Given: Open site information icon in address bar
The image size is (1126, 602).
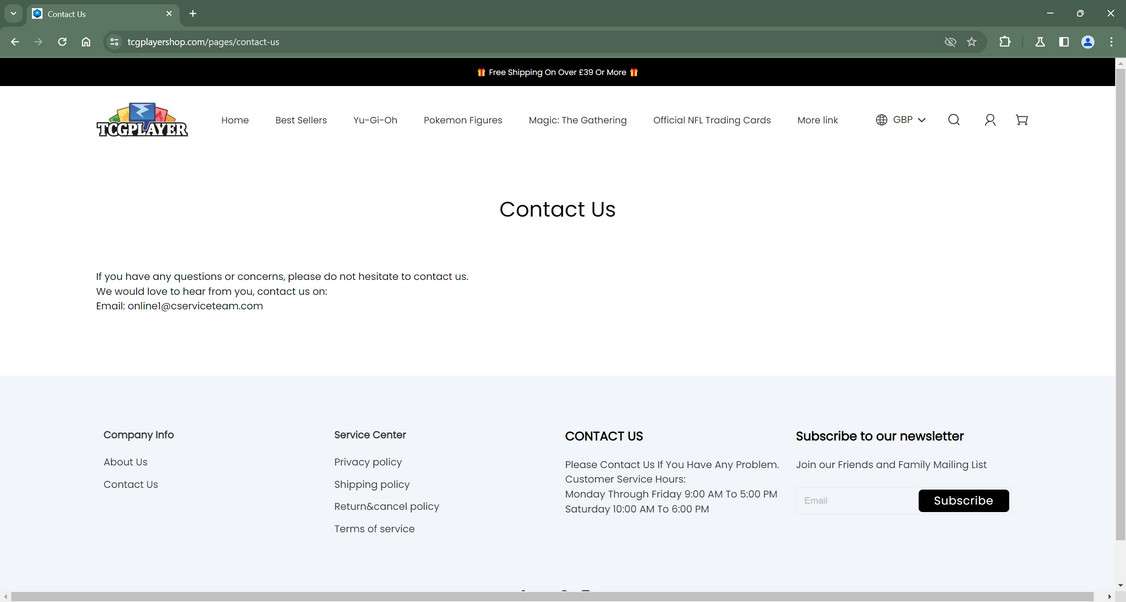Looking at the screenshot, I should click(x=114, y=42).
